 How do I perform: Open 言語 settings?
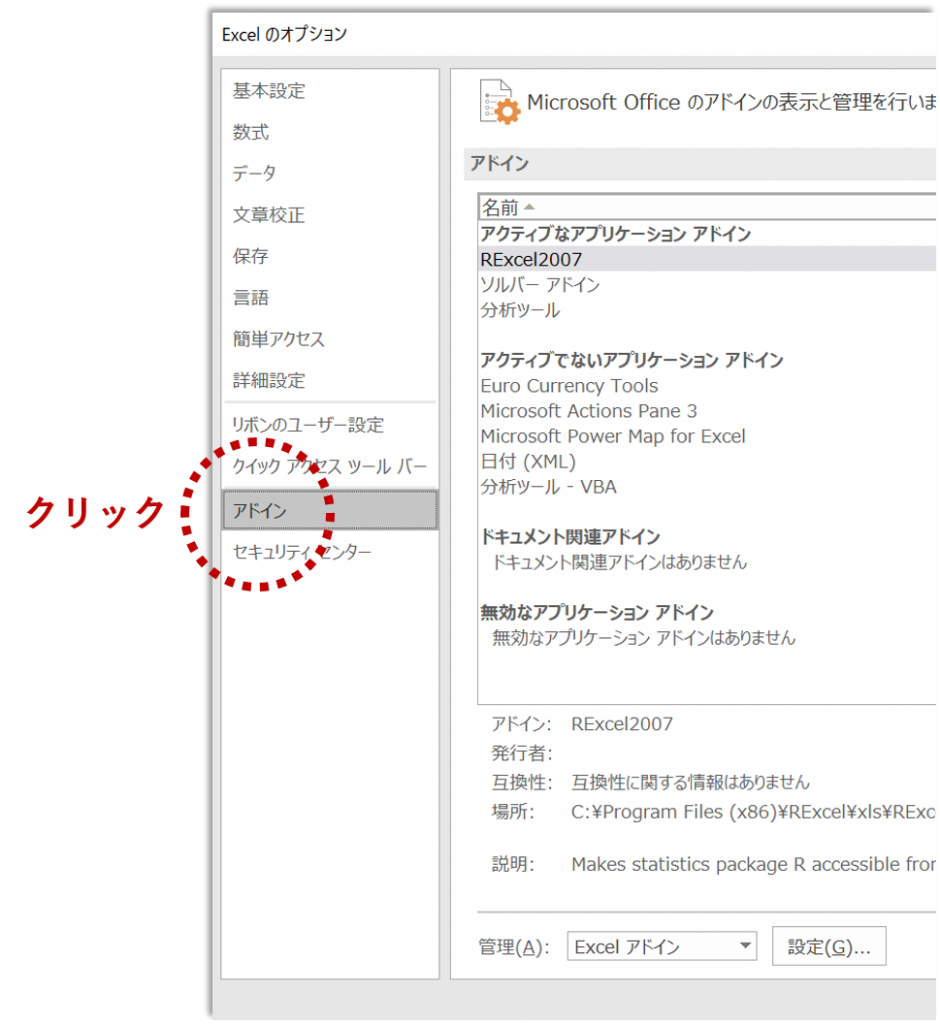251,298
